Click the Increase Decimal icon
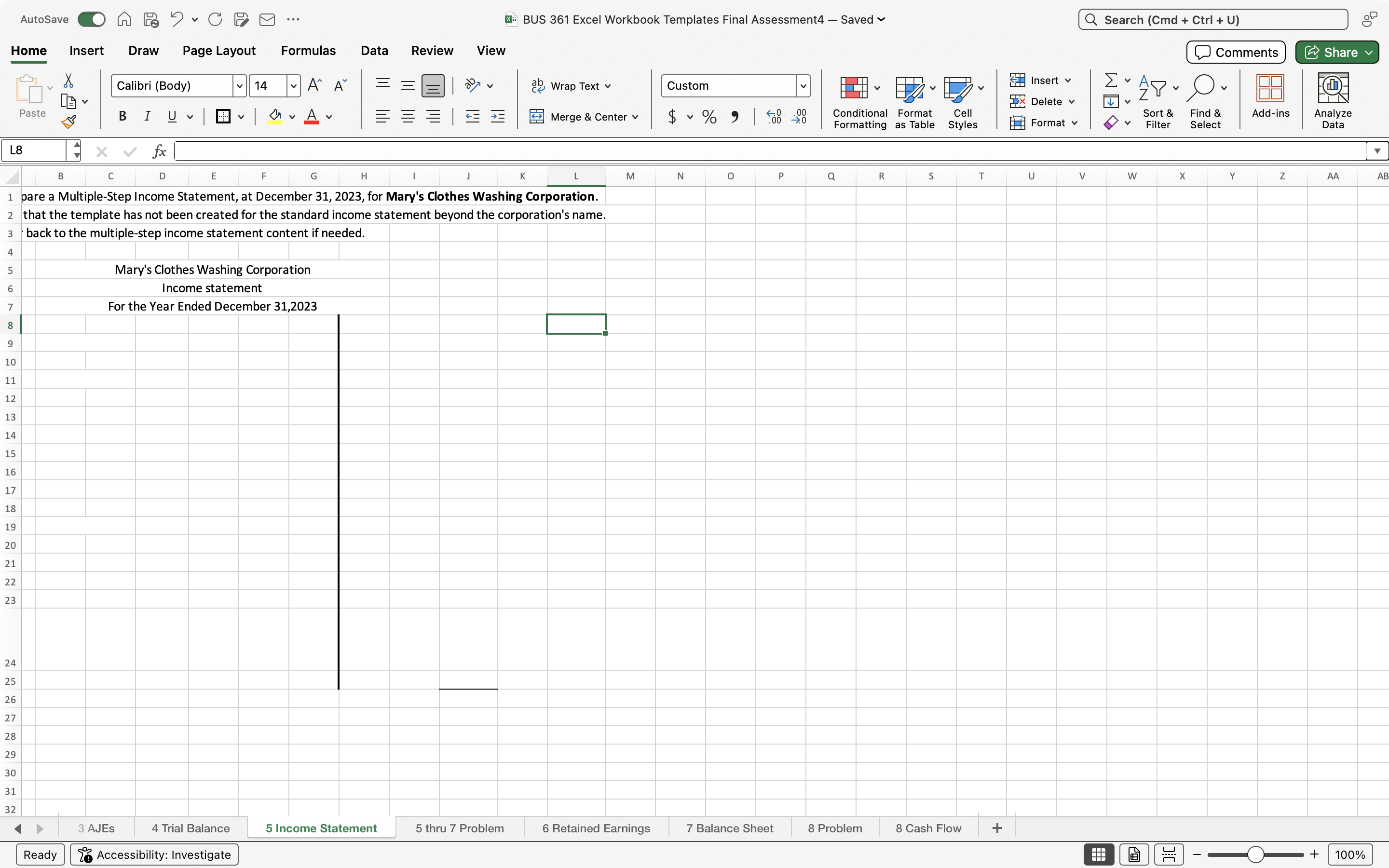This screenshot has height=868, width=1389. (x=773, y=117)
